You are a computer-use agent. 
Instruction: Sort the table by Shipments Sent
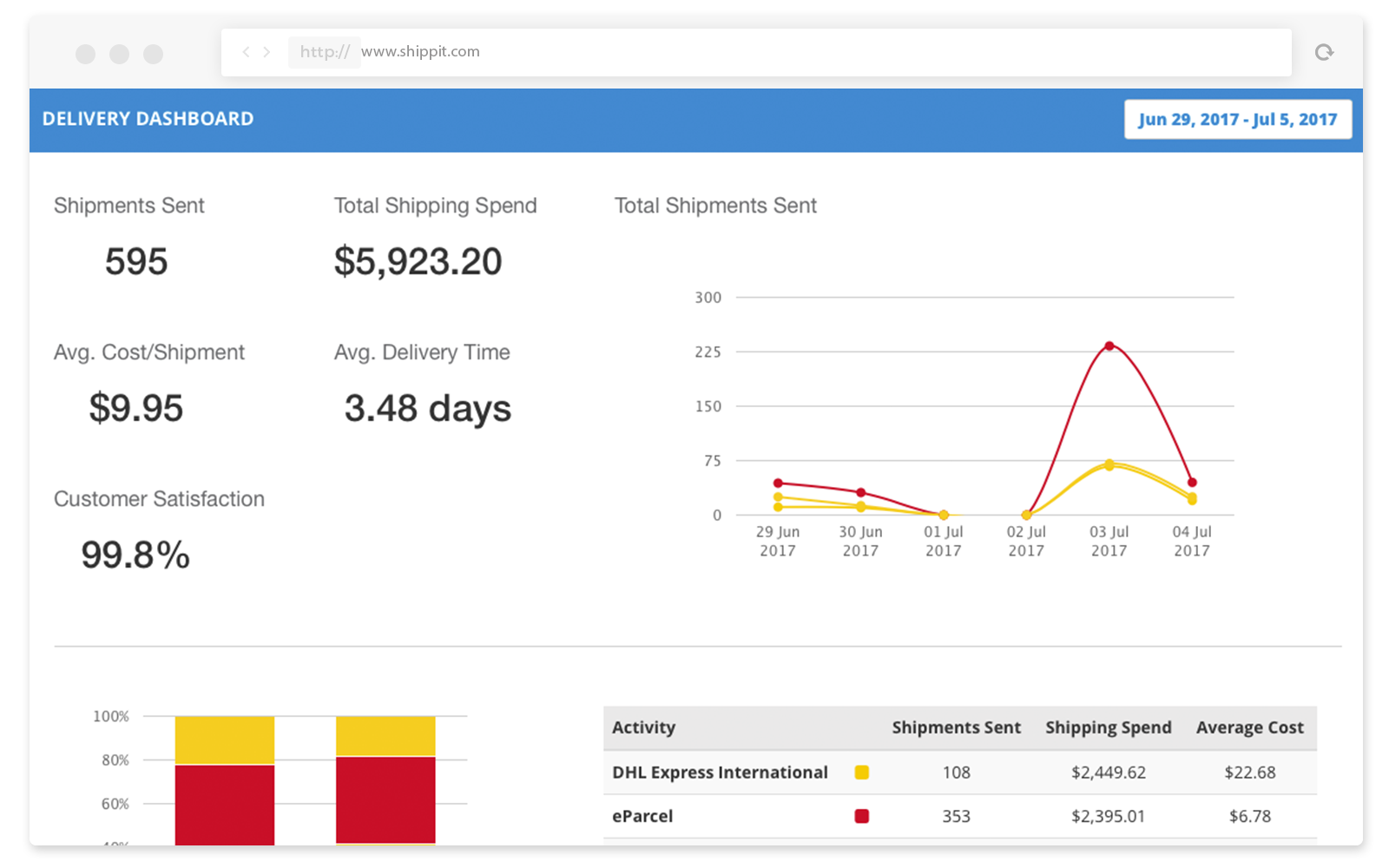(x=956, y=727)
